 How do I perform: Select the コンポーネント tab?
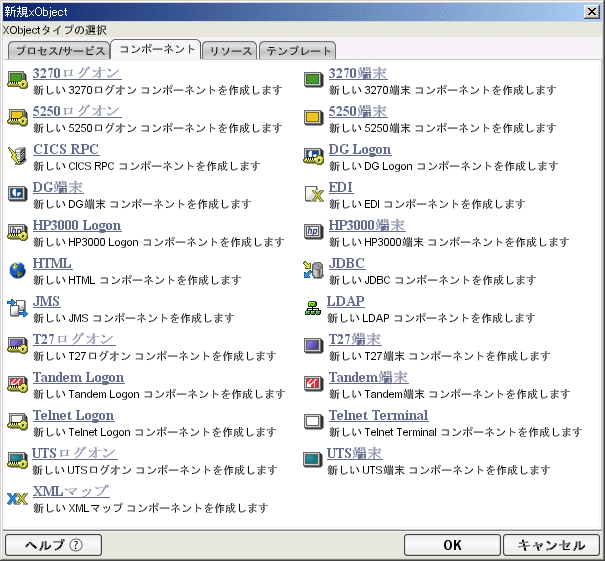point(156,49)
